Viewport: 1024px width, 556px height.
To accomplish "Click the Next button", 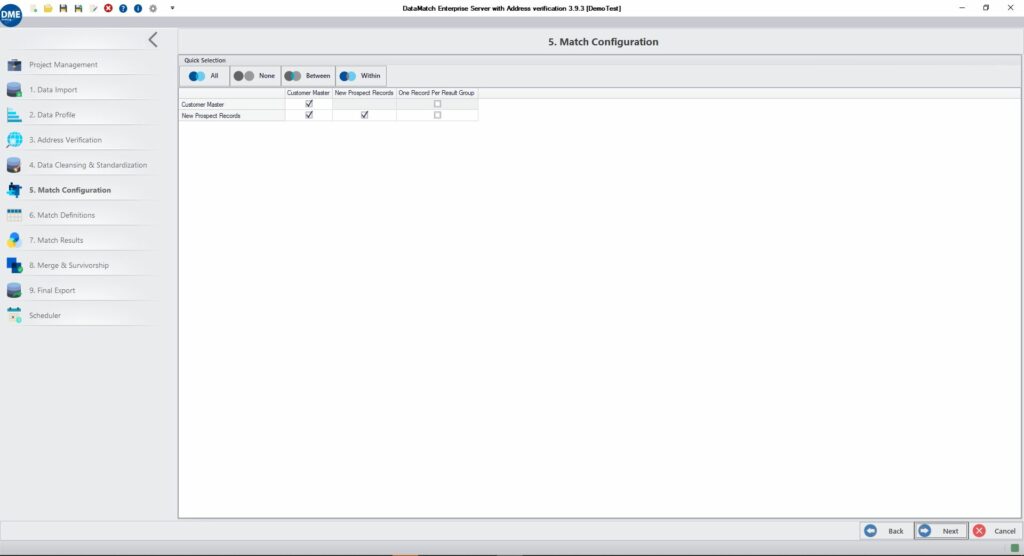I will click(x=940, y=531).
